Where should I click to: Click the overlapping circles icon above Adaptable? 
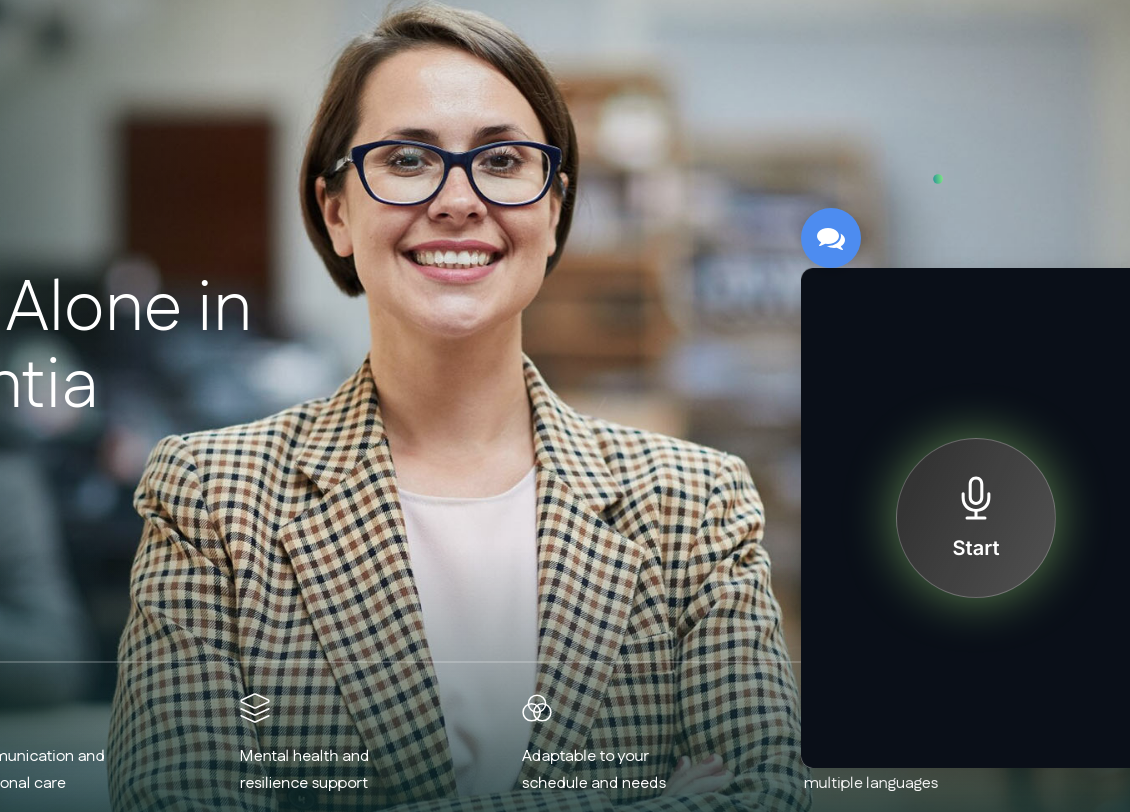click(537, 708)
